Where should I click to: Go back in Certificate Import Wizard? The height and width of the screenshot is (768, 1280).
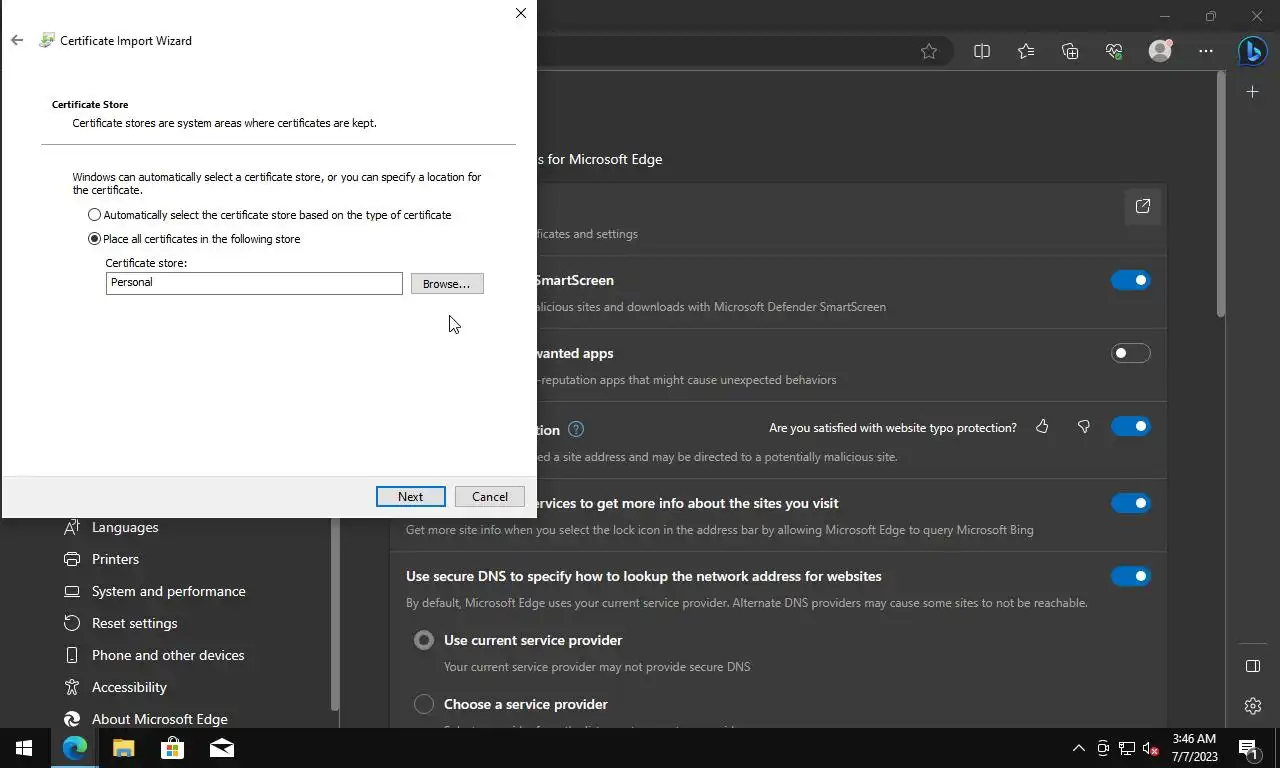tap(17, 41)
